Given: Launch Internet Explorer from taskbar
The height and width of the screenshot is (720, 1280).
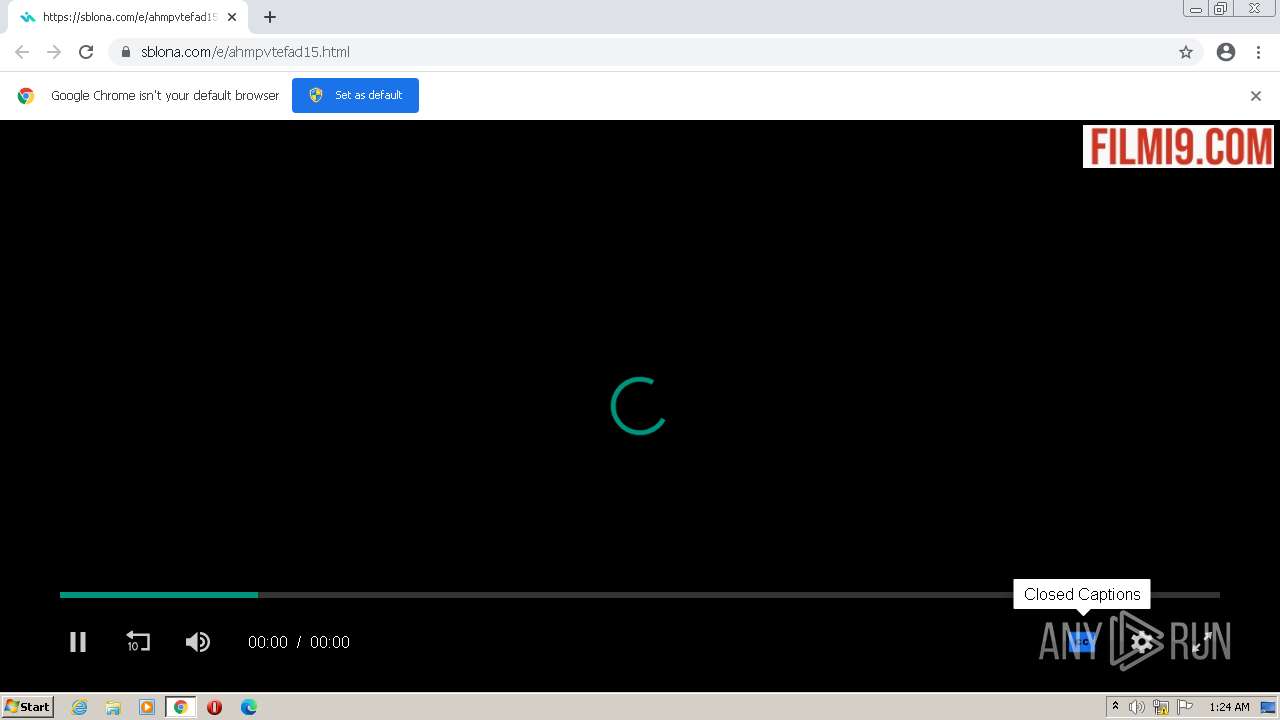Looking at the screenshot, I should 80,707.
